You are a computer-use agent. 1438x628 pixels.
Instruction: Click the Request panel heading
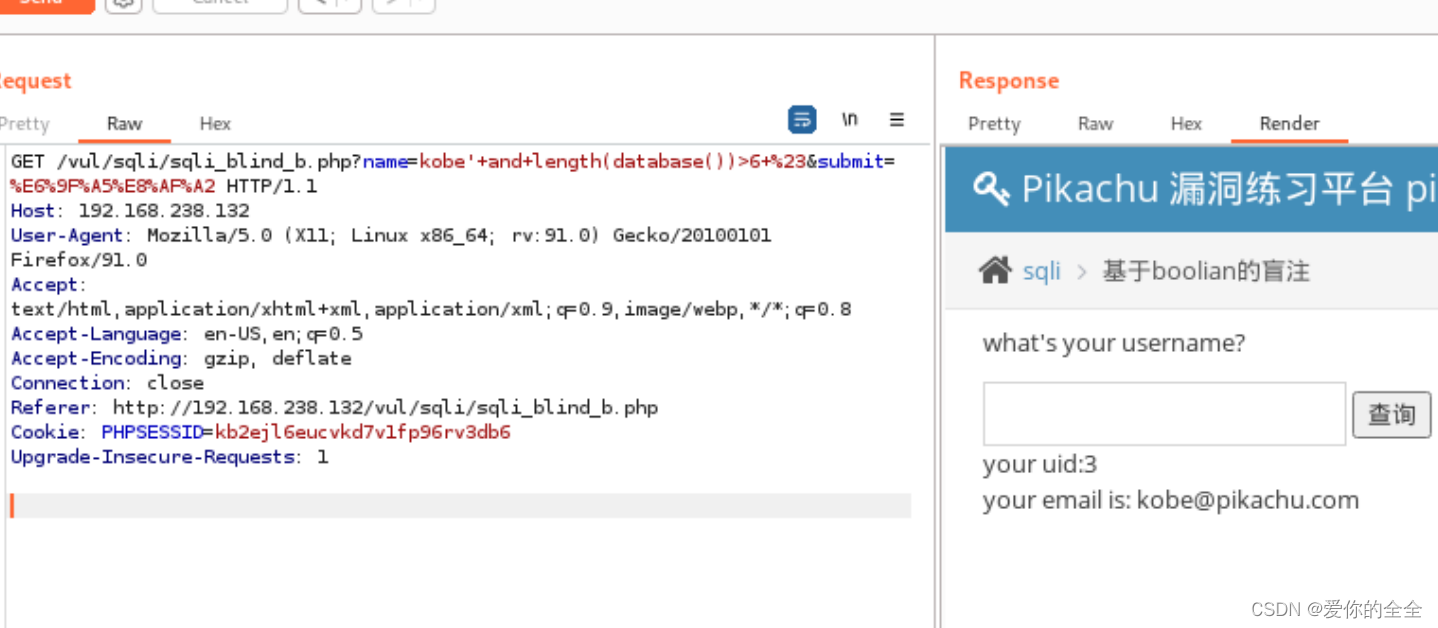(x=35, y=81)
